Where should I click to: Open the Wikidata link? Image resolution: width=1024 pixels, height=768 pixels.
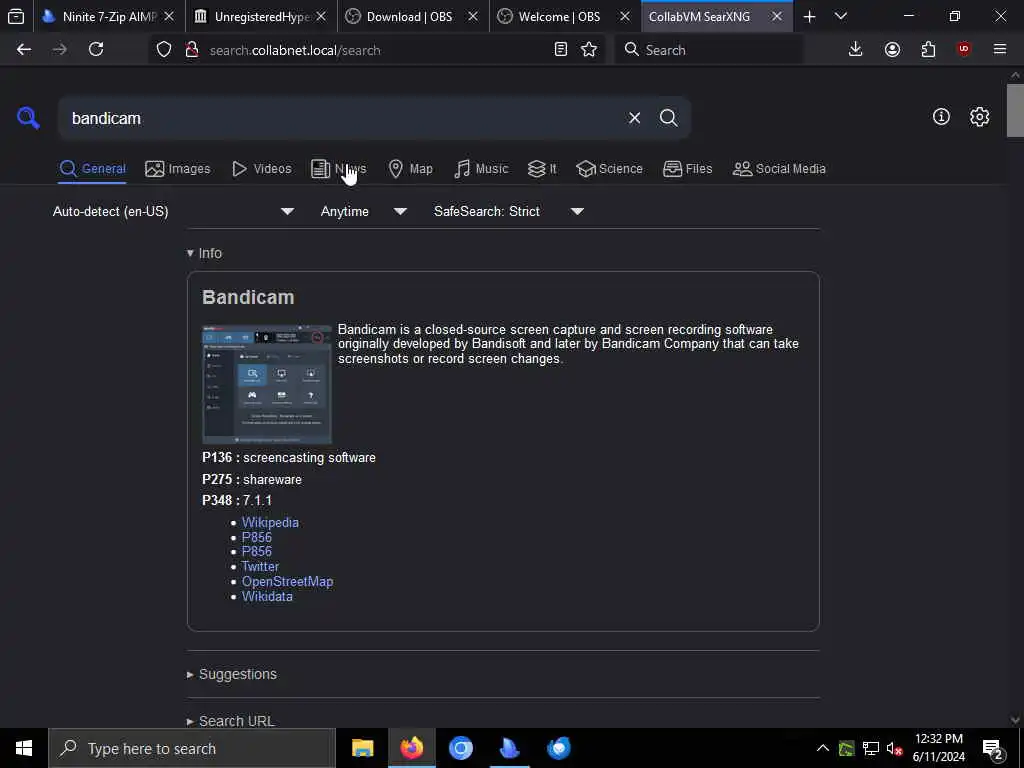tap(267, 597)
